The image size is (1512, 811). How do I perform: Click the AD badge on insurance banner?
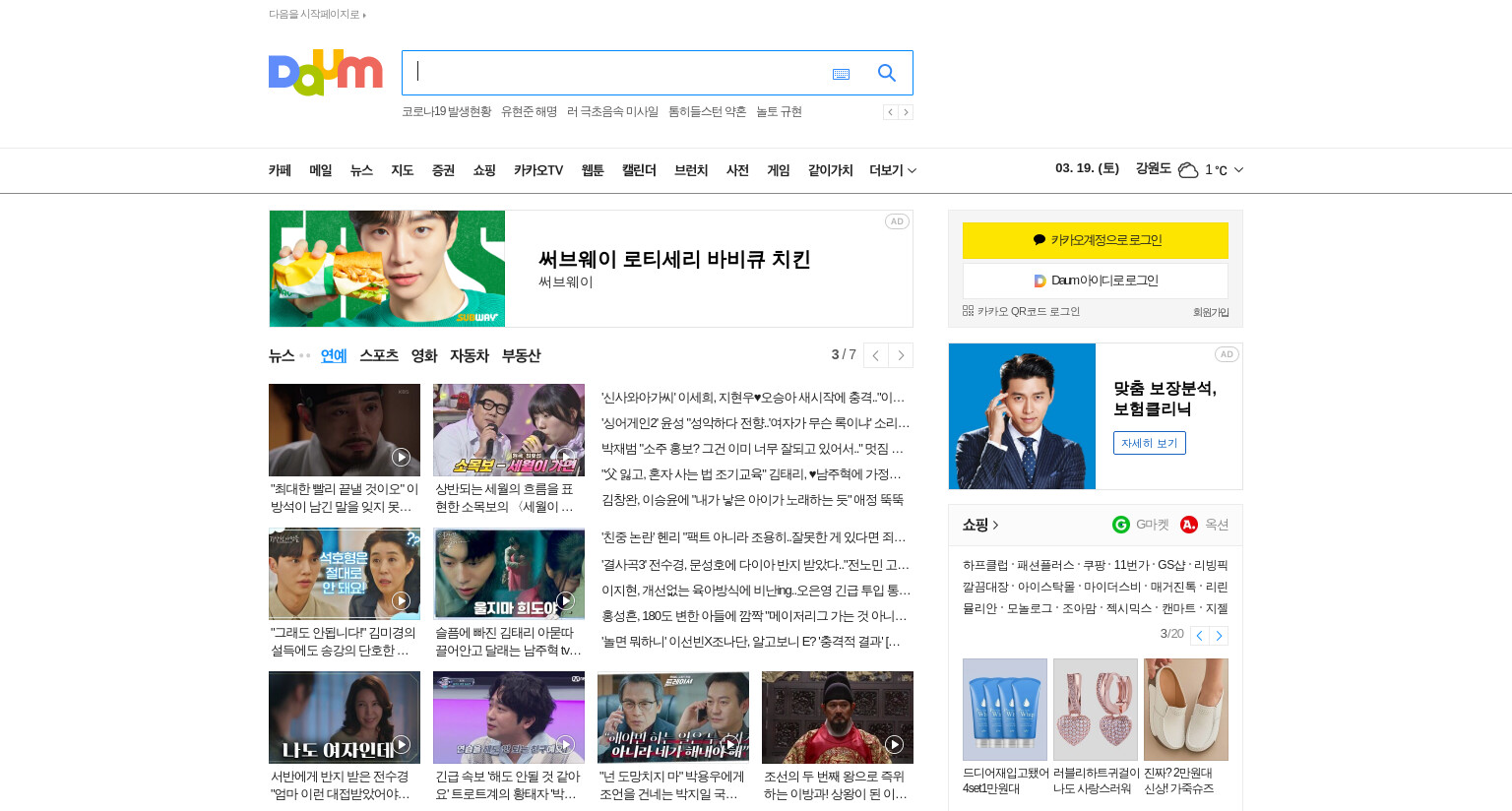(x=1227, y=354)
